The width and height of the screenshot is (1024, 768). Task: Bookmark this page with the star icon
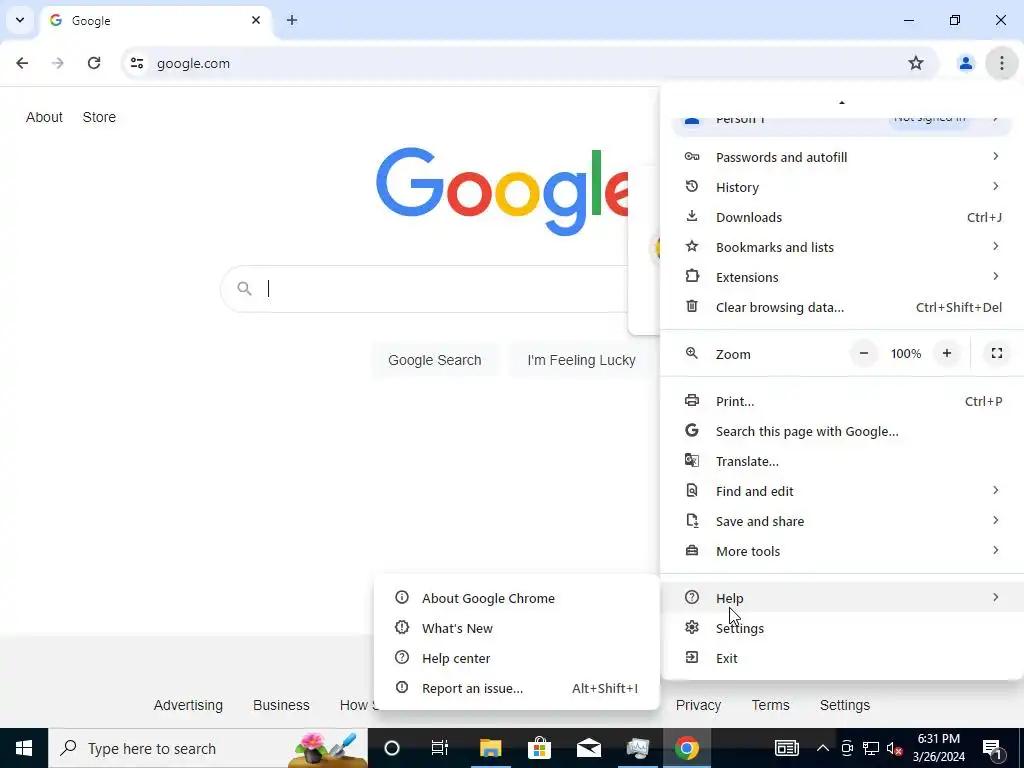tap(916, 63)
